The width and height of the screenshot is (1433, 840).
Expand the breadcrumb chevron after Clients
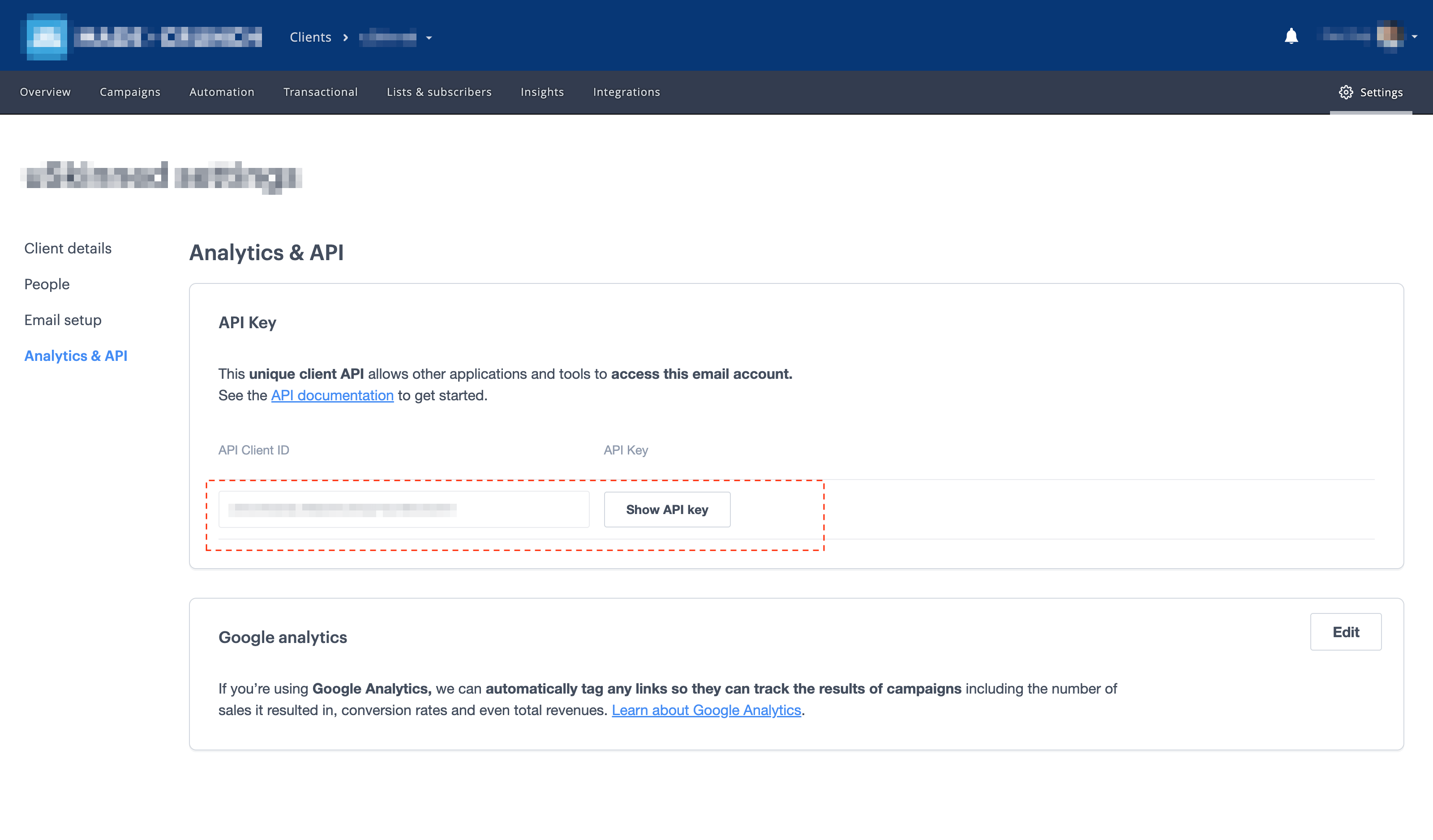(345, 37)
